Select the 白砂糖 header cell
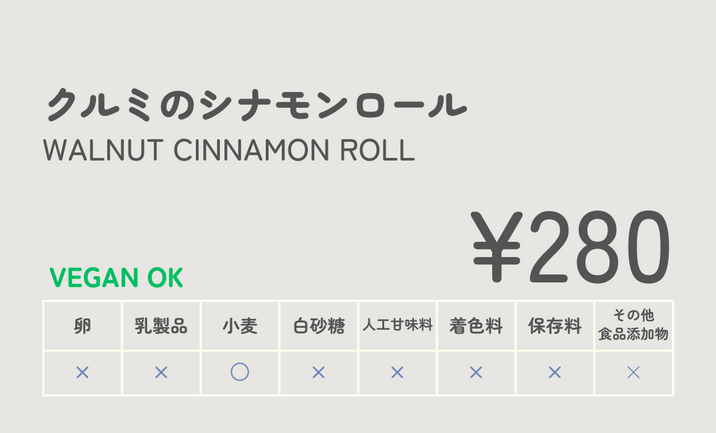Screen dimensions: 716x433 pos(318,326)
